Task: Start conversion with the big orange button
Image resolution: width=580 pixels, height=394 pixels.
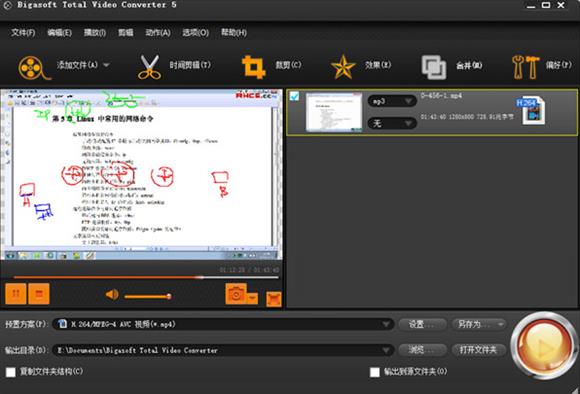Action: point(544,346)
